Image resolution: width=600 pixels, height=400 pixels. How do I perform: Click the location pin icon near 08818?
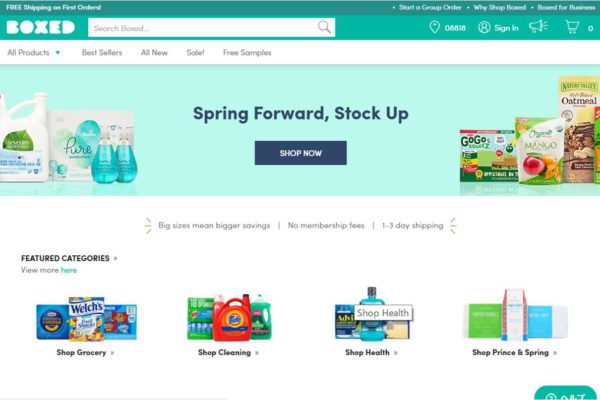[434, 27]
